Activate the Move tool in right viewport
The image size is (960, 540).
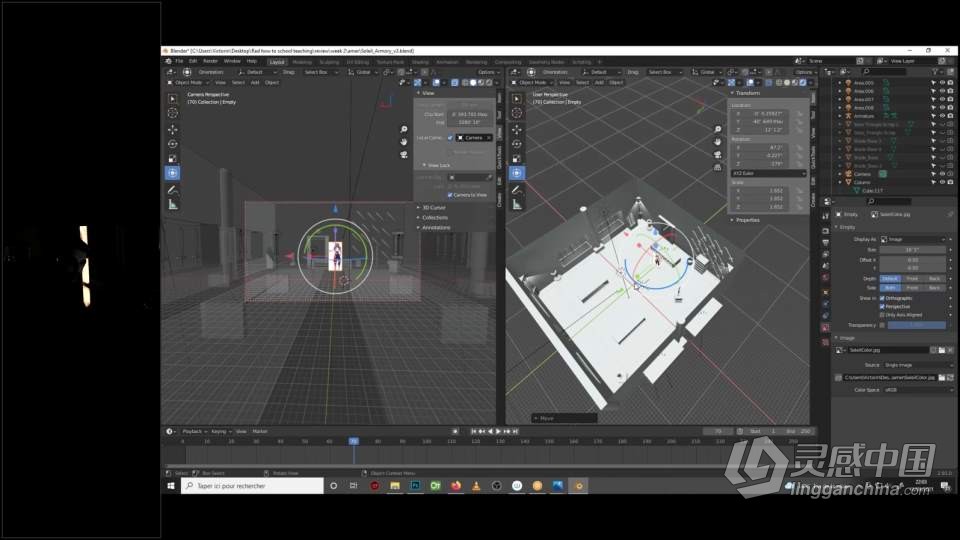[517, 129]
